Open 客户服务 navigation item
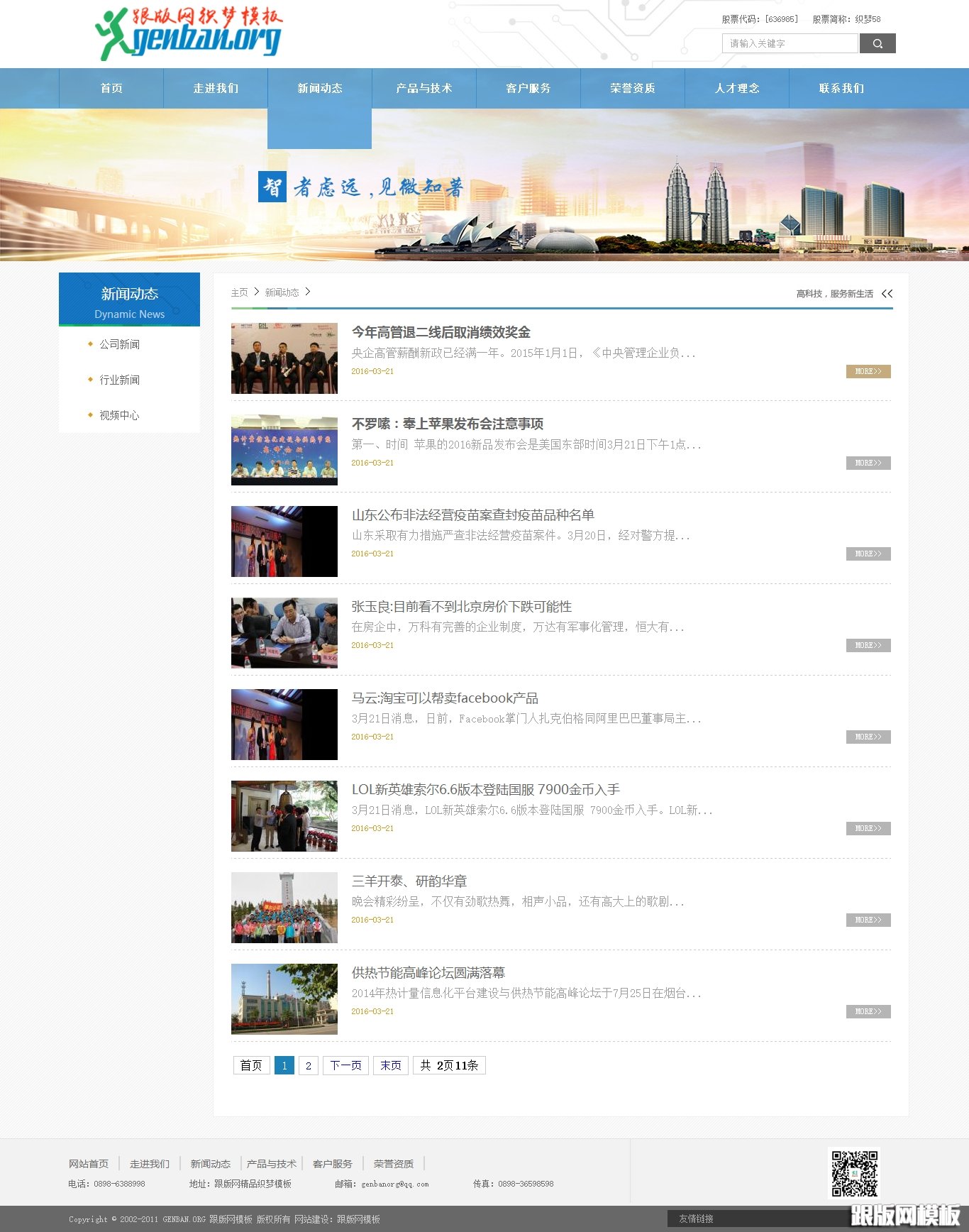Screen dimensions: 969x1232 click(x=528, y=88)
